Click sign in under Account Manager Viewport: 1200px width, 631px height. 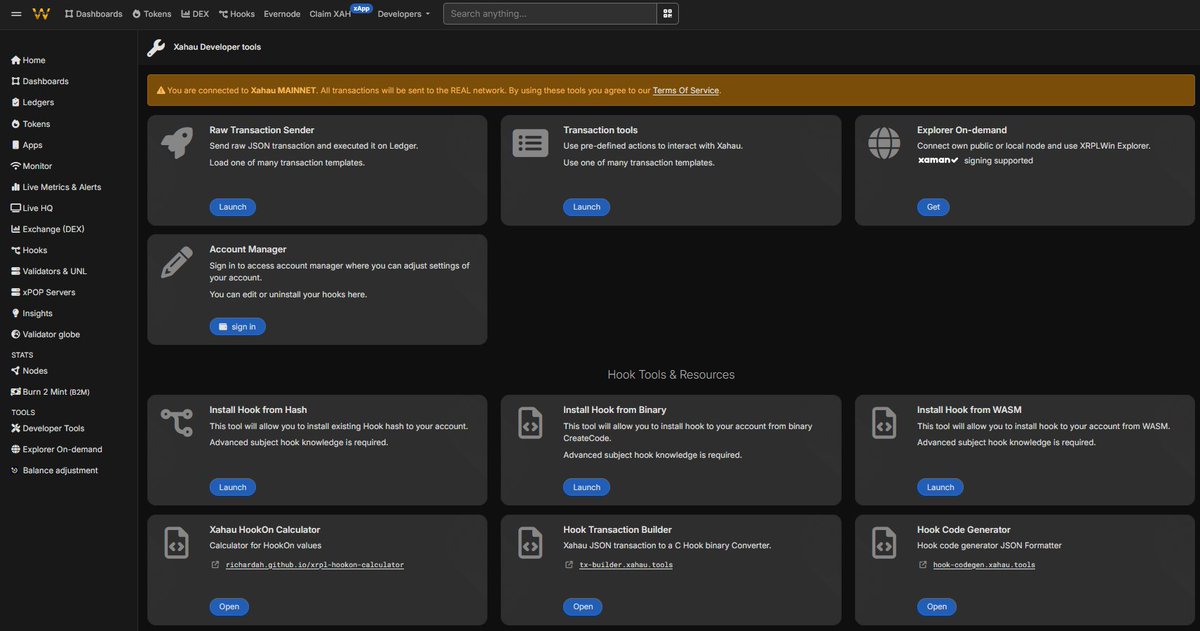click(x=238, y=327)
